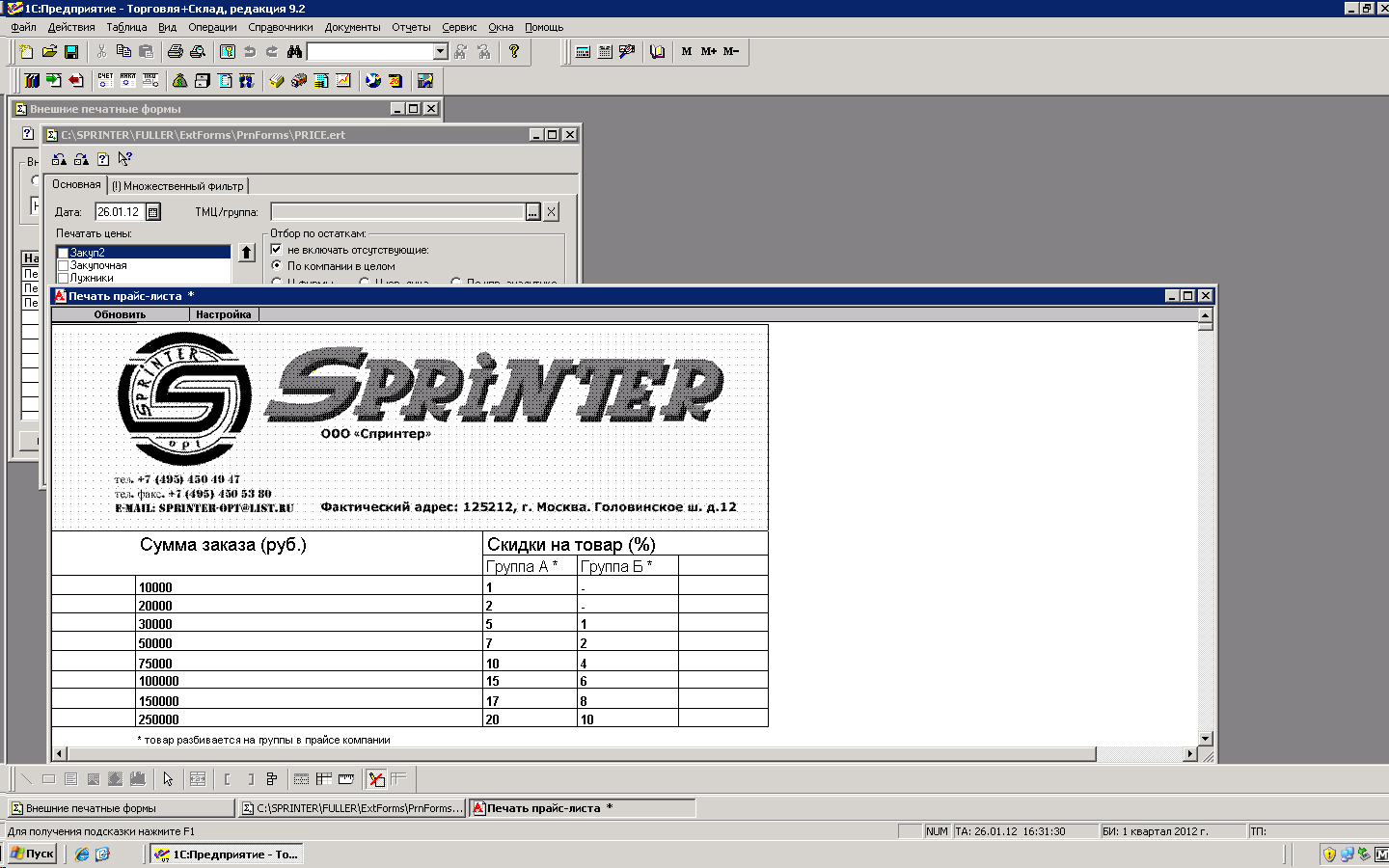1389x868 pixels.
Task: Click the 'Группа А *' column header cell
Action: [x=530, y=566]
